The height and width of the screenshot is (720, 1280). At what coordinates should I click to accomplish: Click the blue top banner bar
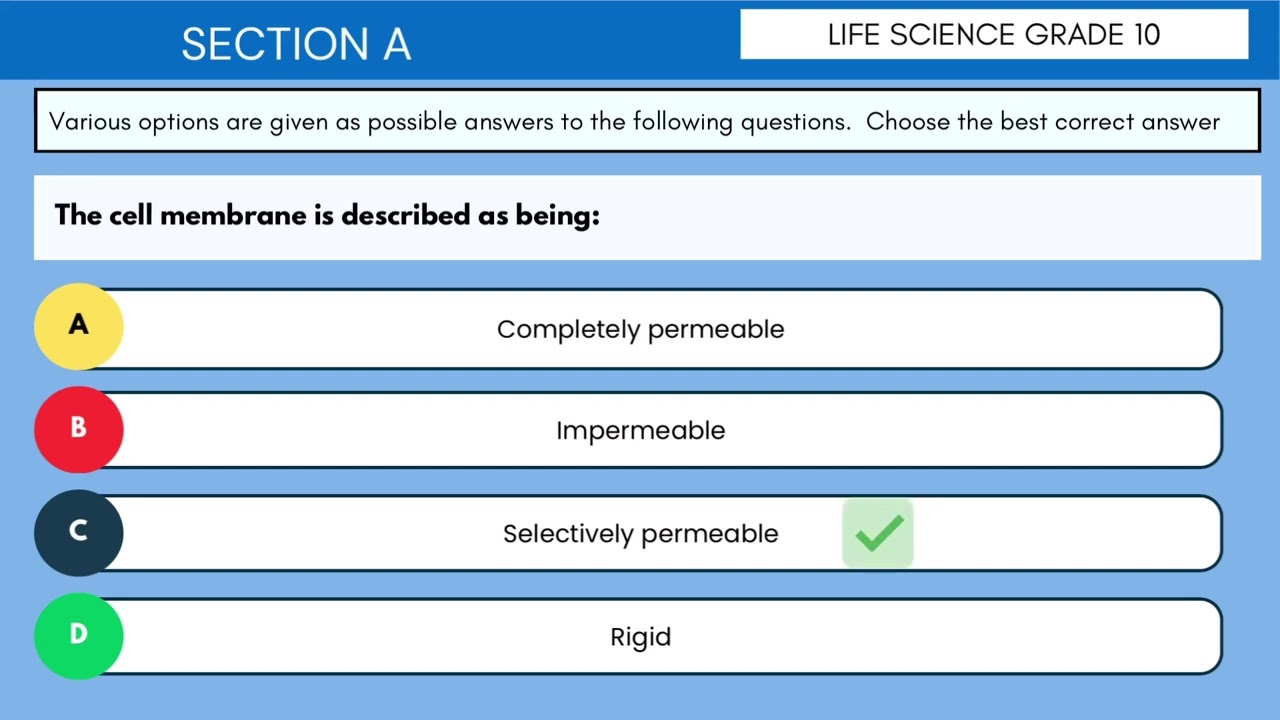(640, 40)
